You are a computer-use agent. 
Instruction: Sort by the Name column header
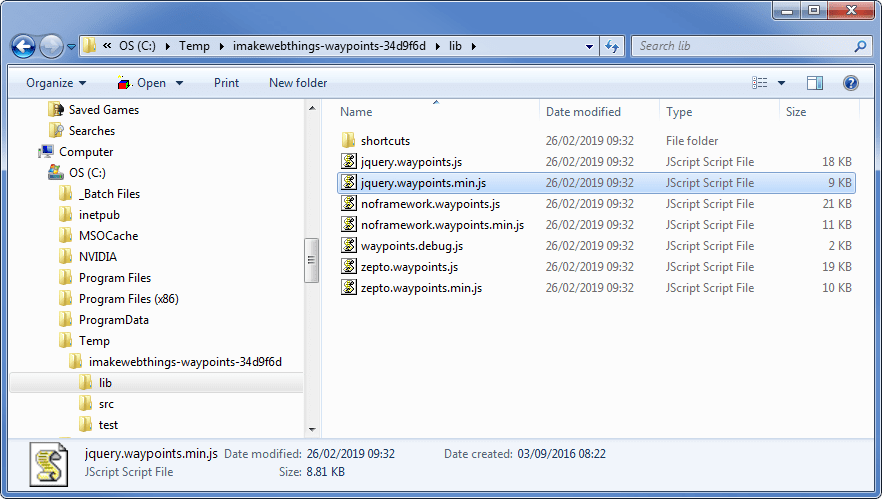pyautogui.click(x=356, y=112)
